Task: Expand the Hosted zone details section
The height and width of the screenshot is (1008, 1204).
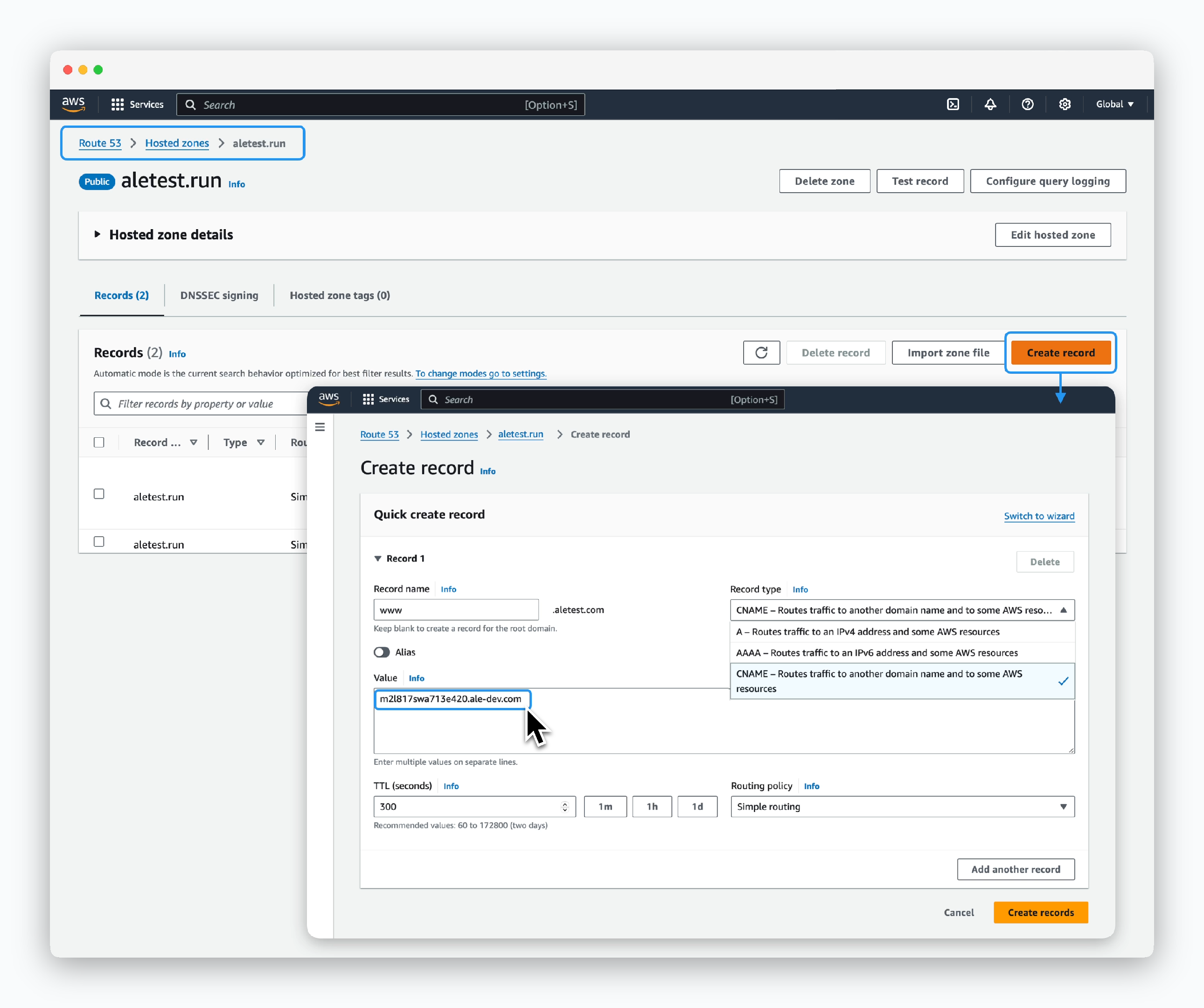Action: pyautogui.click(x=97, y=234)
